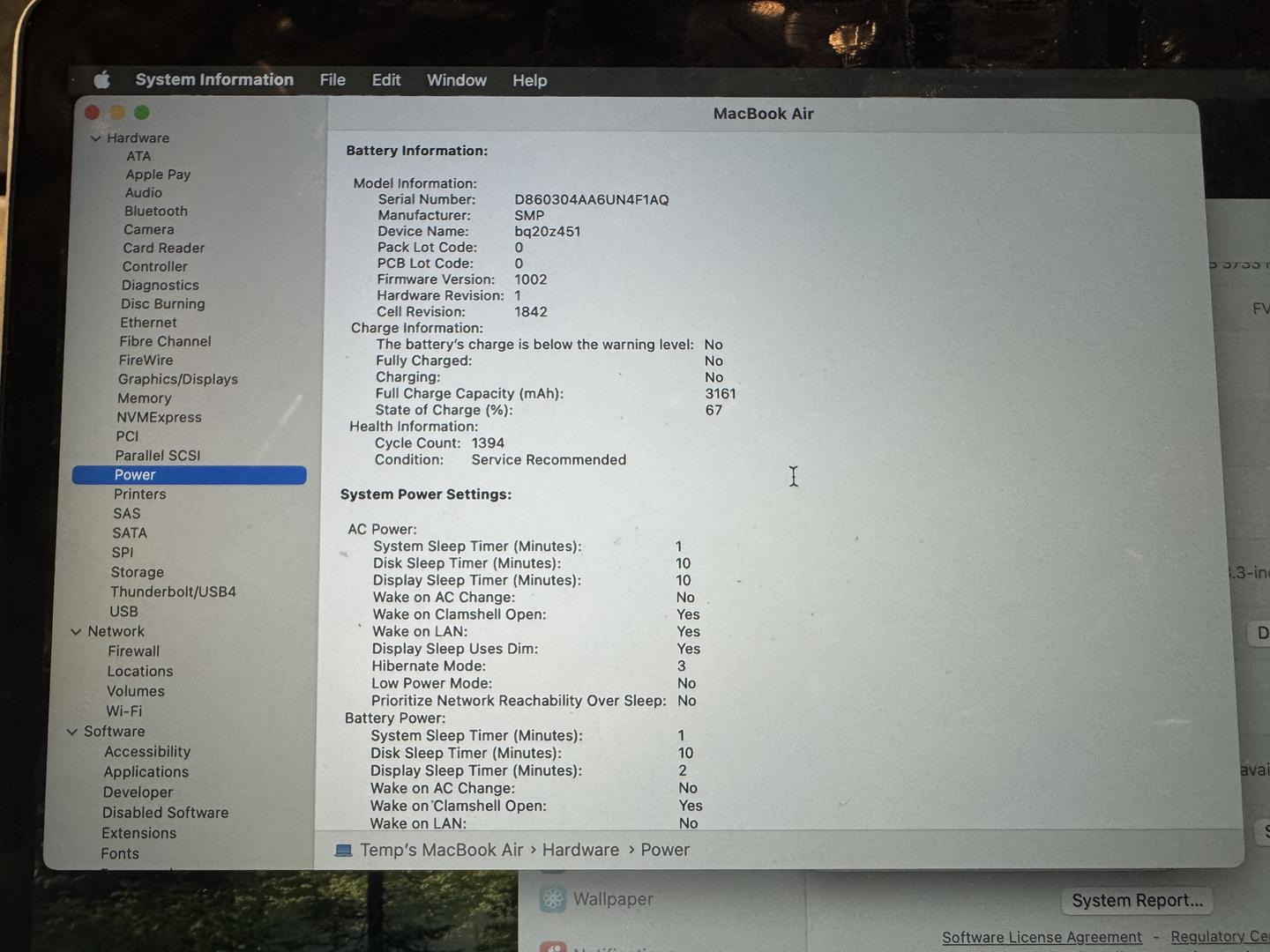This screenshot has height=952, width=1270.
Task: Open the Window menu
Action: (x=457, y=79)
